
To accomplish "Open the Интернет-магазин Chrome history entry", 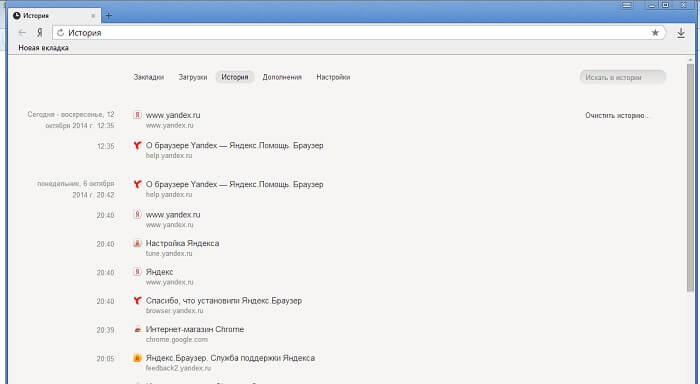I will point(195,330).
